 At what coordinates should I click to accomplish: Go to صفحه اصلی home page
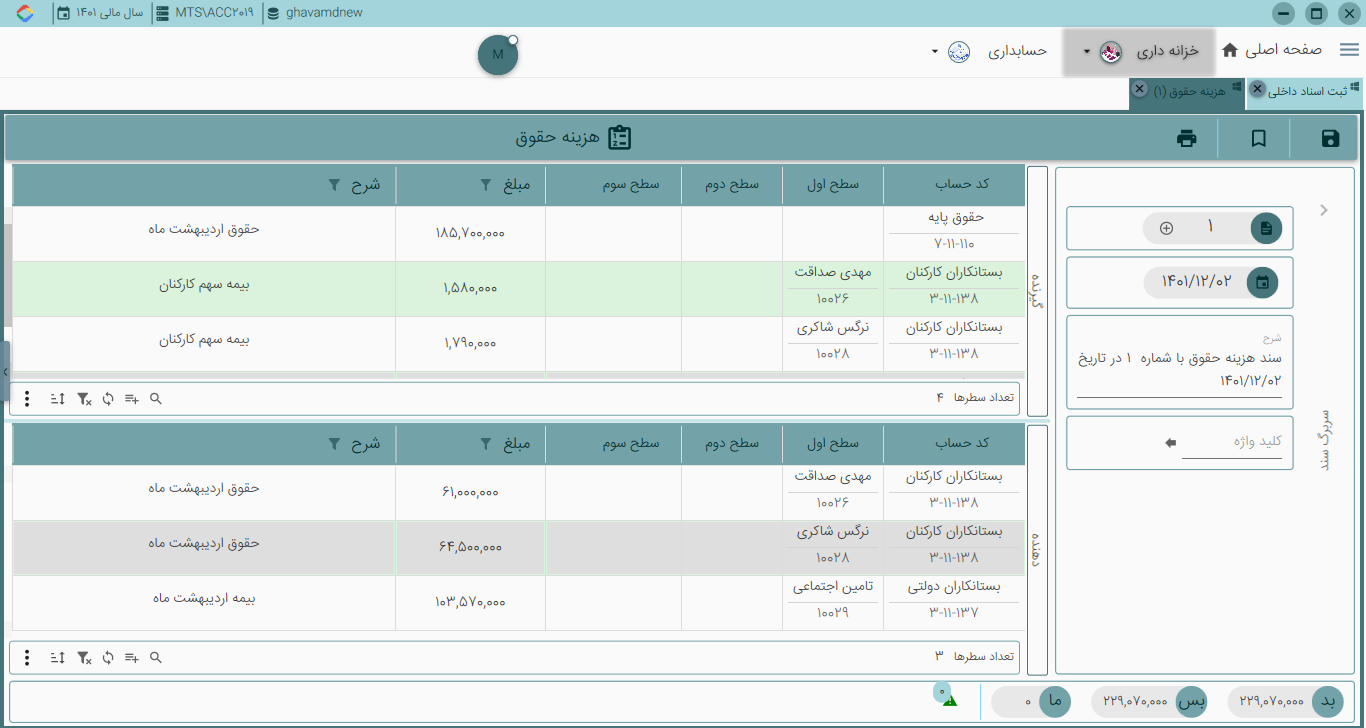1283,50
